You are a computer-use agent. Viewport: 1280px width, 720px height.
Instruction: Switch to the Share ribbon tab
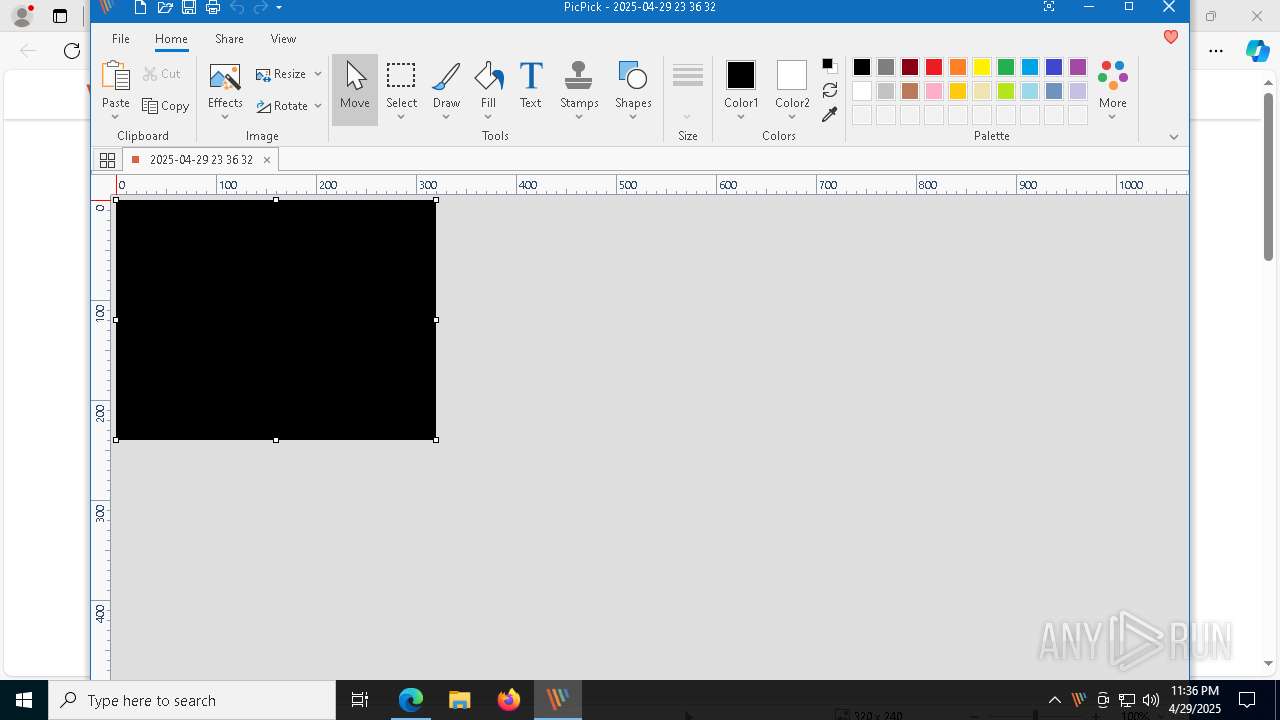pyautogui.click(x=229, y=39)
